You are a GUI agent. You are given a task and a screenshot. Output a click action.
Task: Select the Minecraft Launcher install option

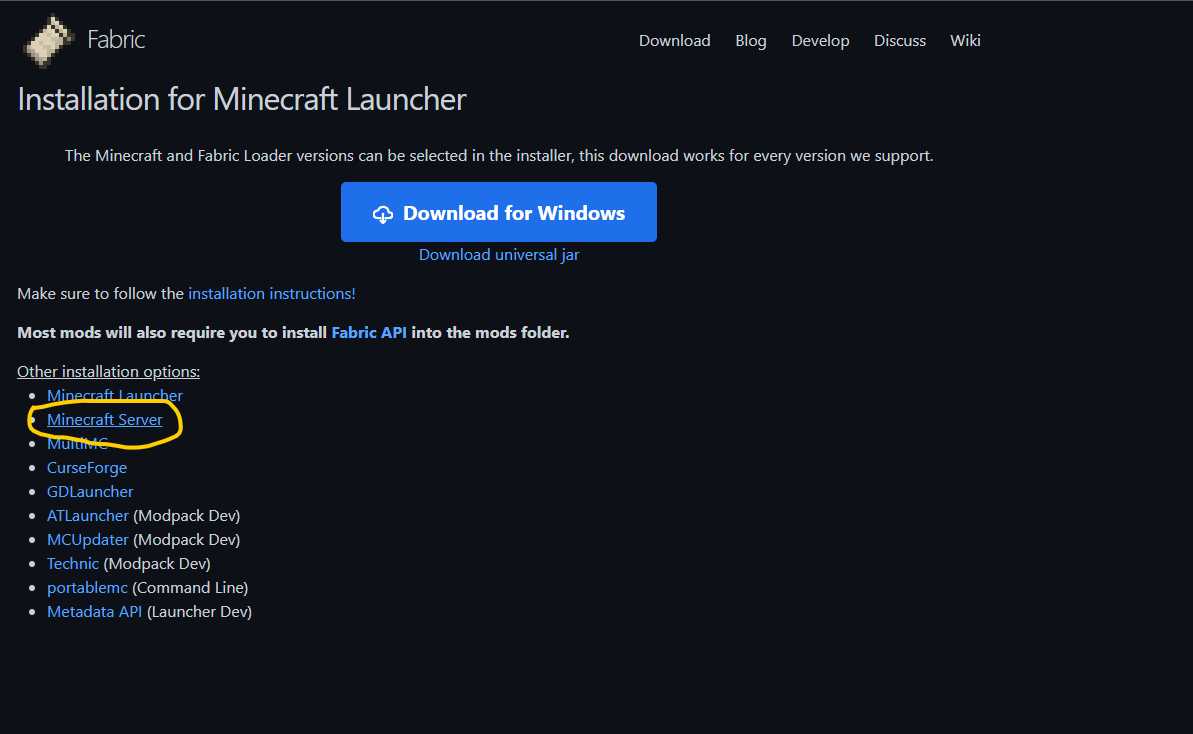115,396
